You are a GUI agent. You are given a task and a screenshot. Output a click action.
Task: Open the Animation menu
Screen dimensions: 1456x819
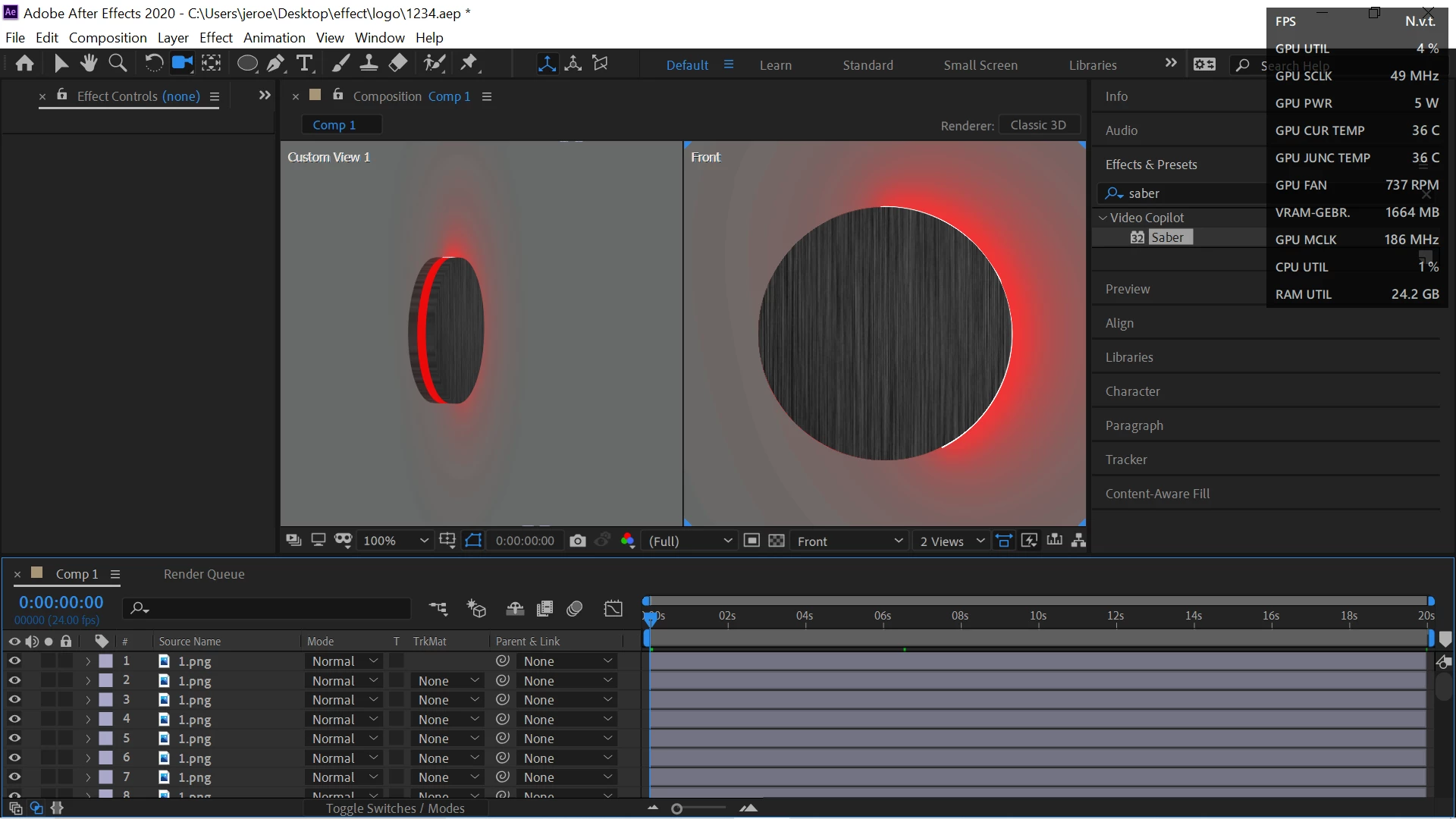(274, 37)
